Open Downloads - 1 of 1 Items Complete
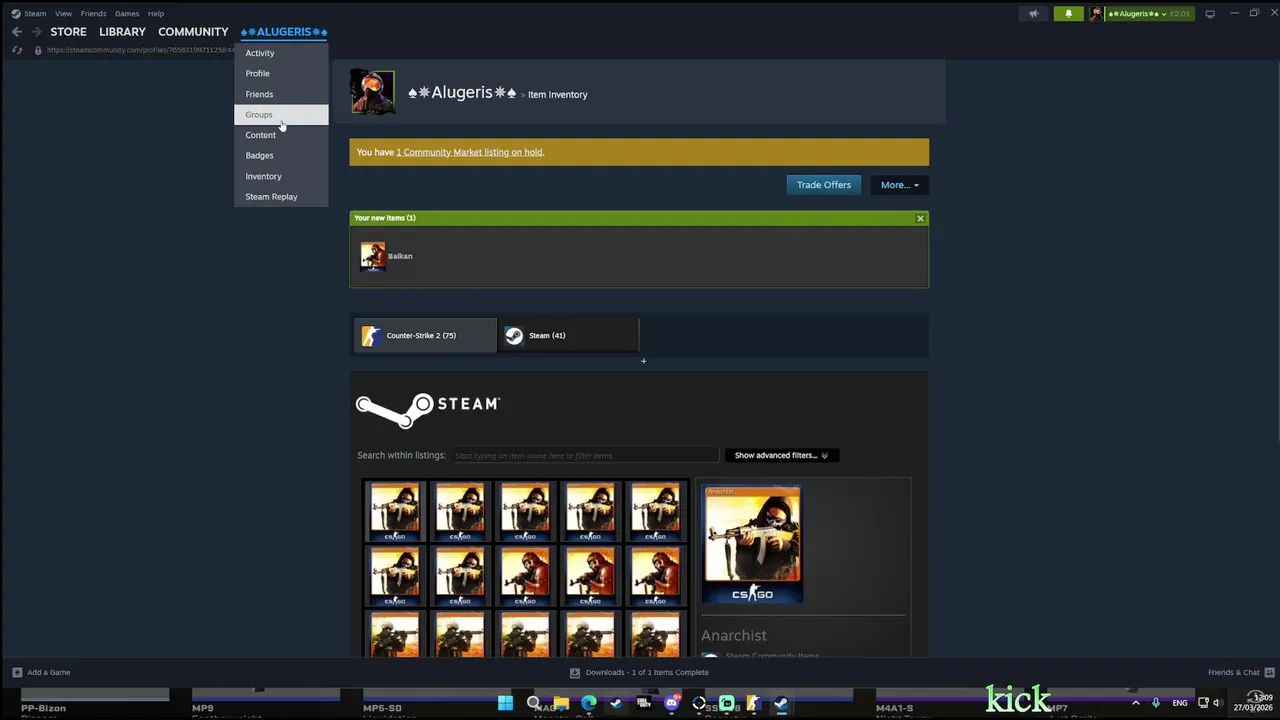This screenshot has height=720, width=1280. 647,672
